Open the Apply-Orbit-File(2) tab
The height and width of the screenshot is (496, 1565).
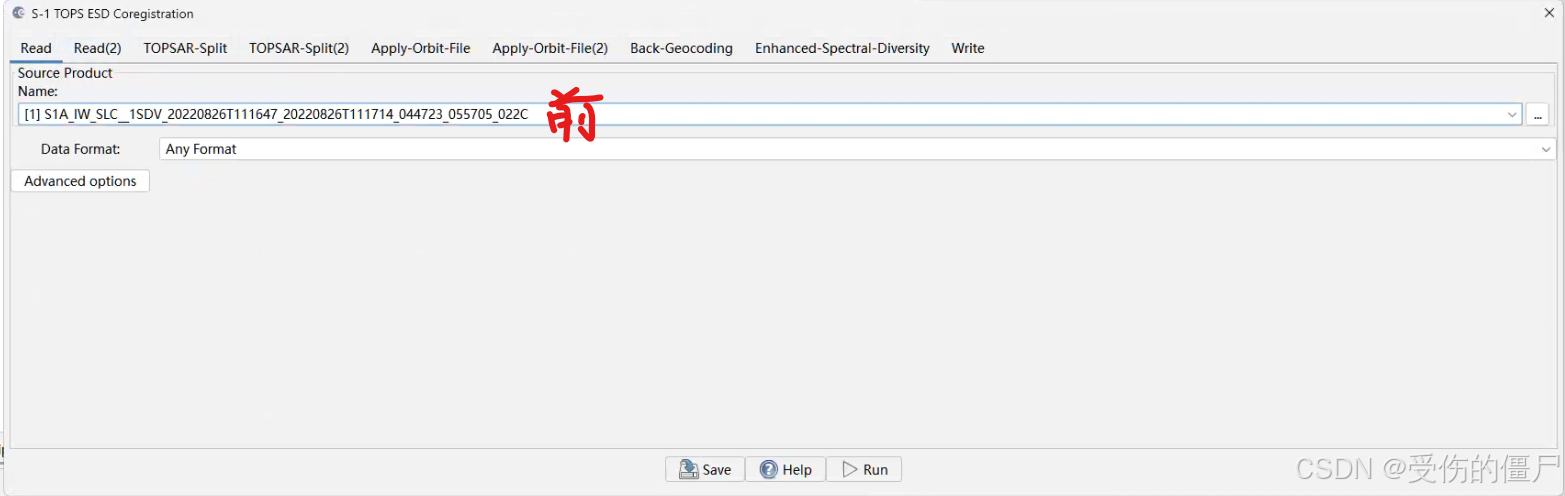[550, 48]
